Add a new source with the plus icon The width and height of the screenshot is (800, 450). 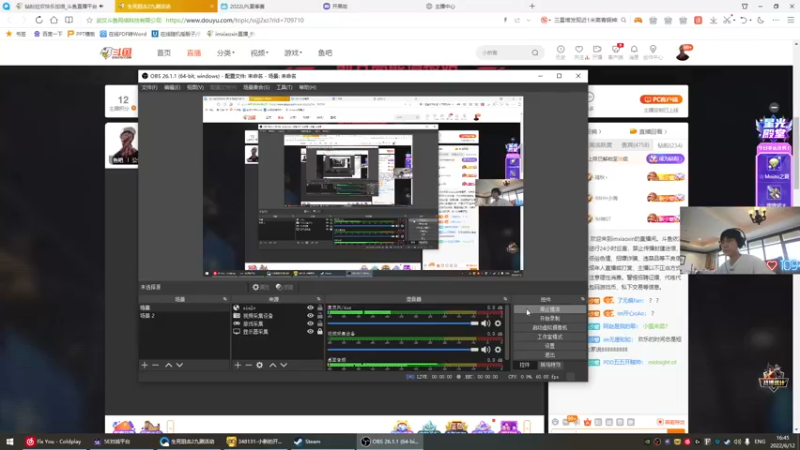(238, 365)
